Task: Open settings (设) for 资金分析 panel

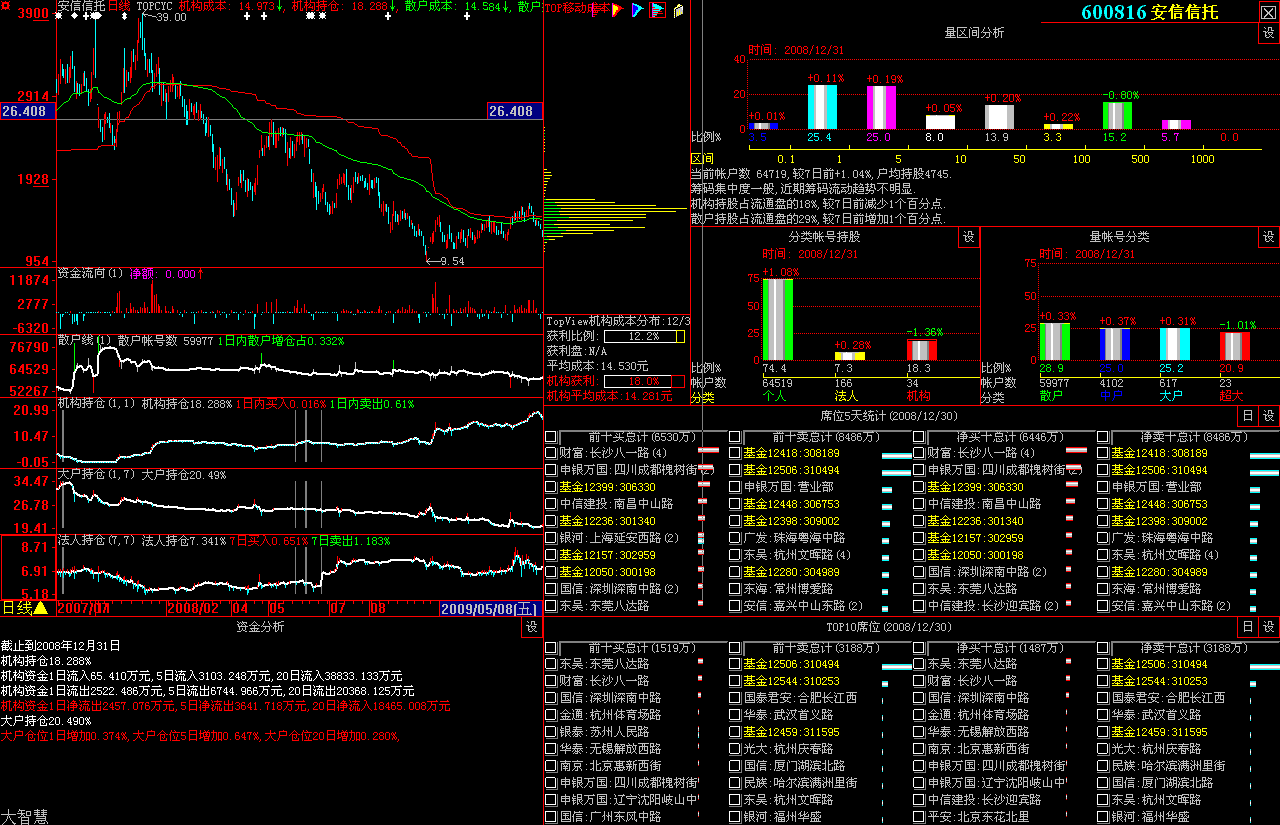Action: [x=531, y=627]
